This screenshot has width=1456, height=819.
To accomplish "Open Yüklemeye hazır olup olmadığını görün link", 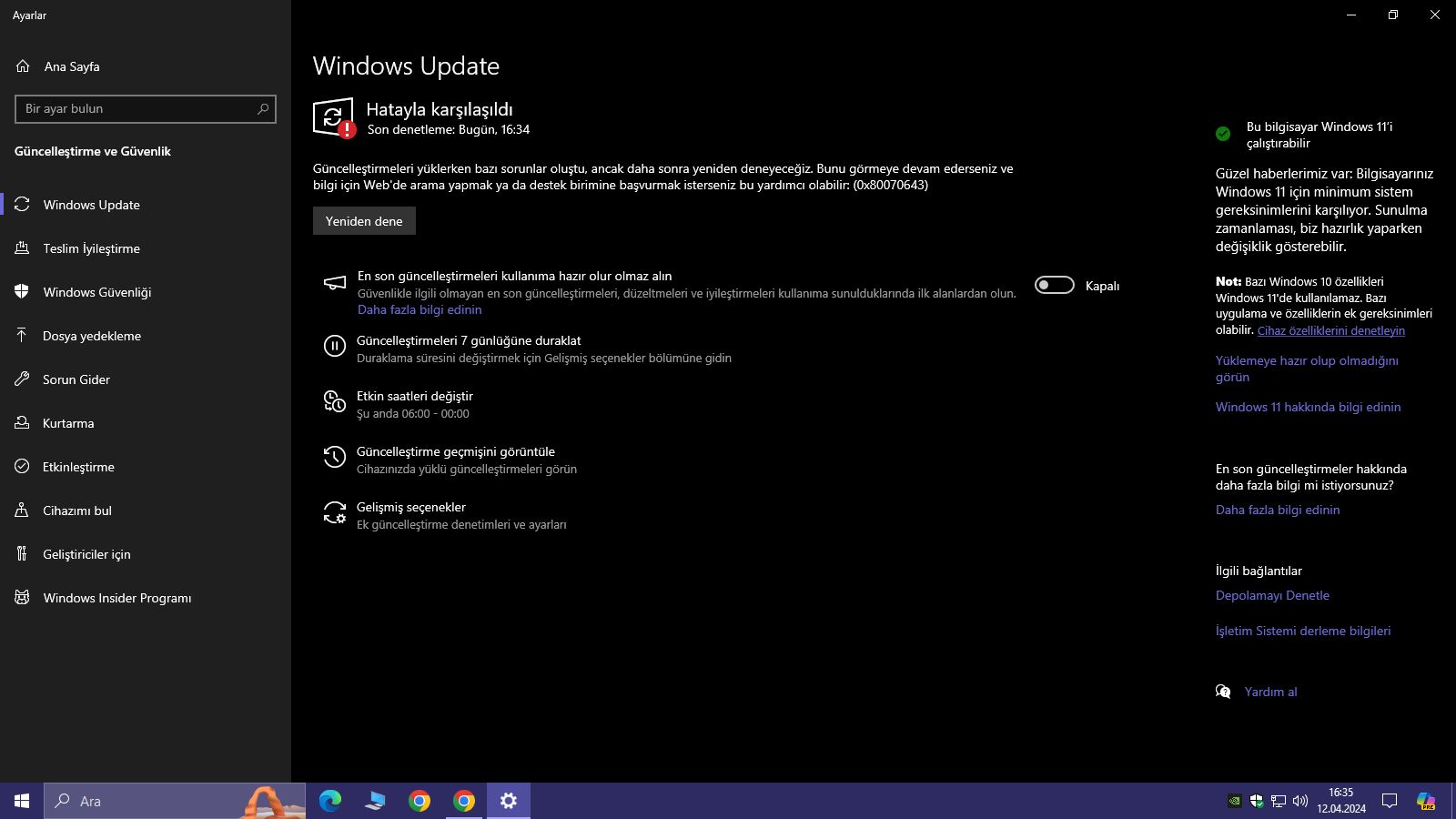I will tap(1307, 369).
